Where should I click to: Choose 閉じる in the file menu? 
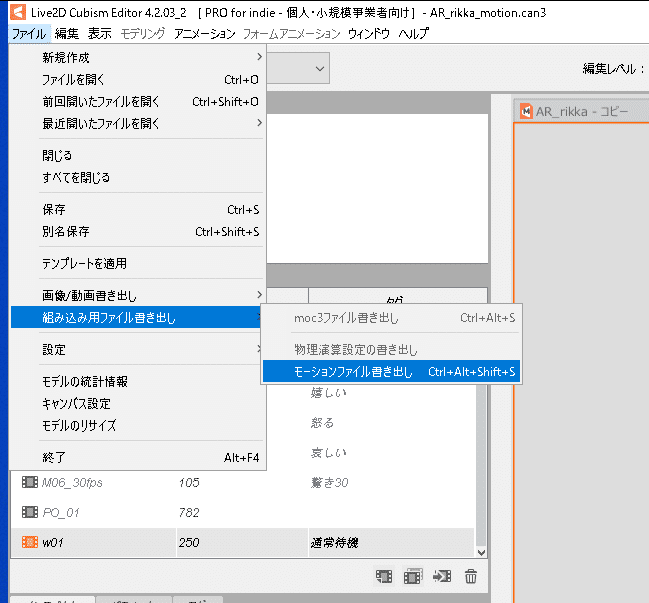pyautogui.click(x=138, y=155)
